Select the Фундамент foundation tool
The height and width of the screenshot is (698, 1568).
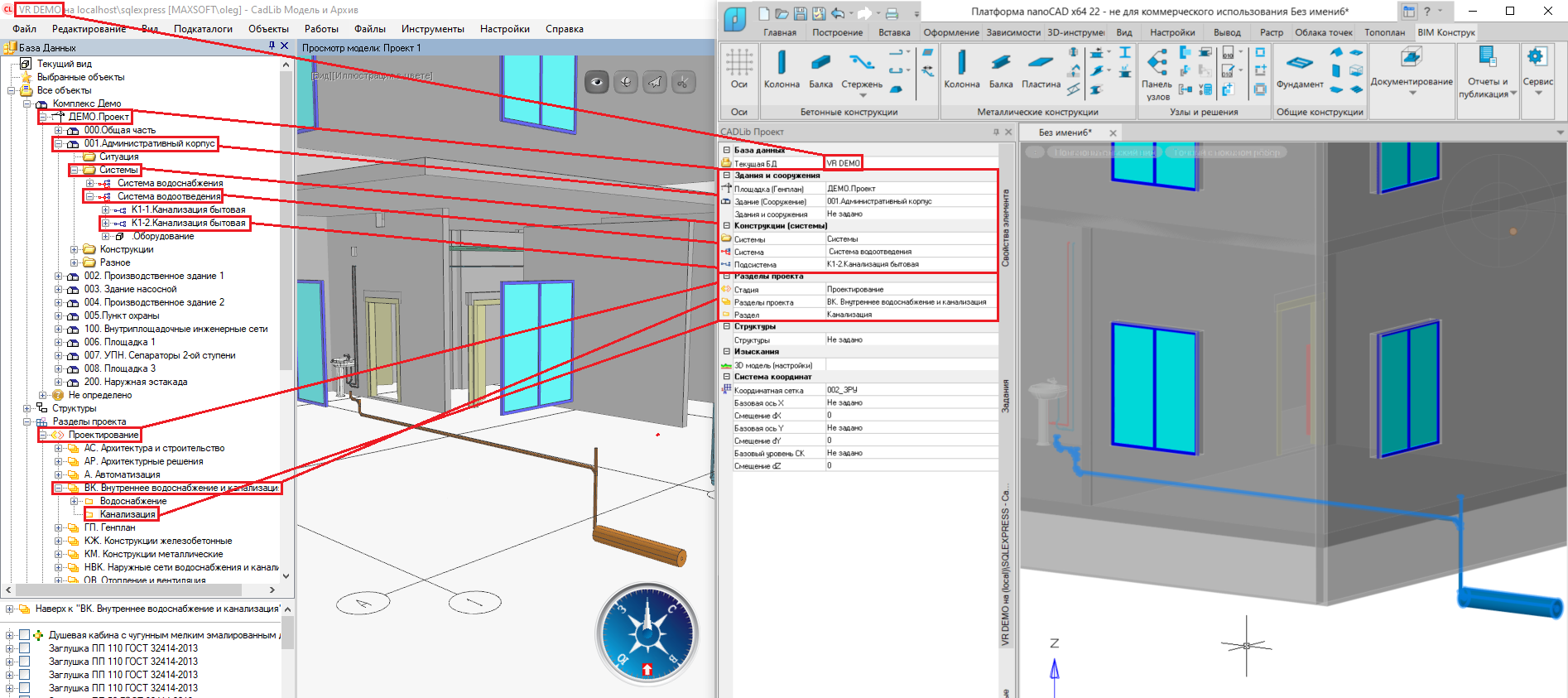coord(1300,70)
